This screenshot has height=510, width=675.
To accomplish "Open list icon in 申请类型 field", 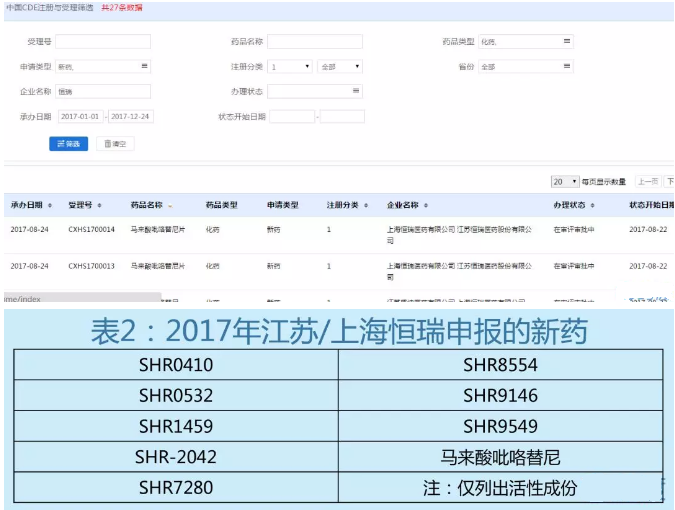I will (x=144, y=67).
